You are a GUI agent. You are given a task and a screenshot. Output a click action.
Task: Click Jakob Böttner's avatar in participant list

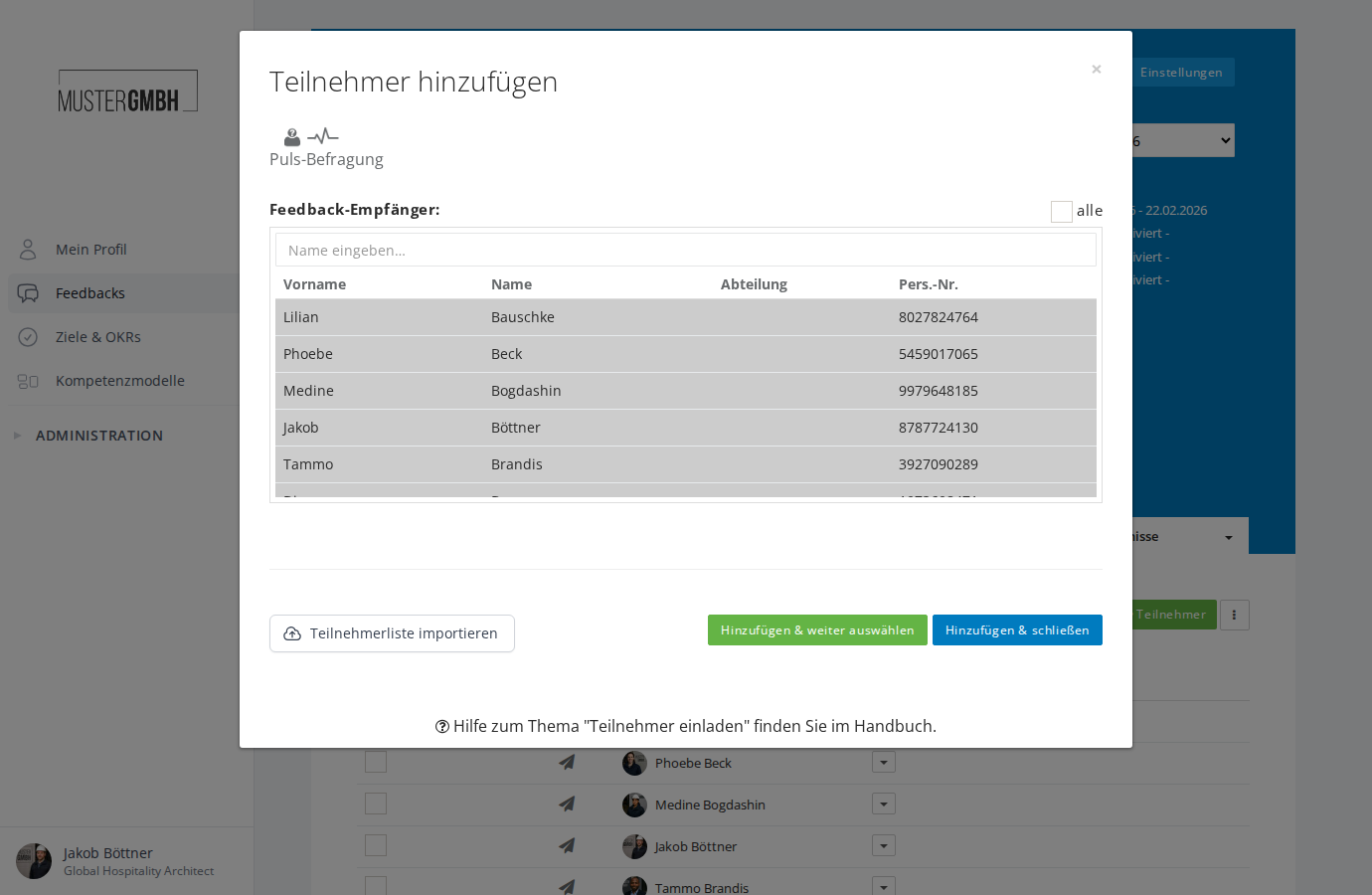634,846
